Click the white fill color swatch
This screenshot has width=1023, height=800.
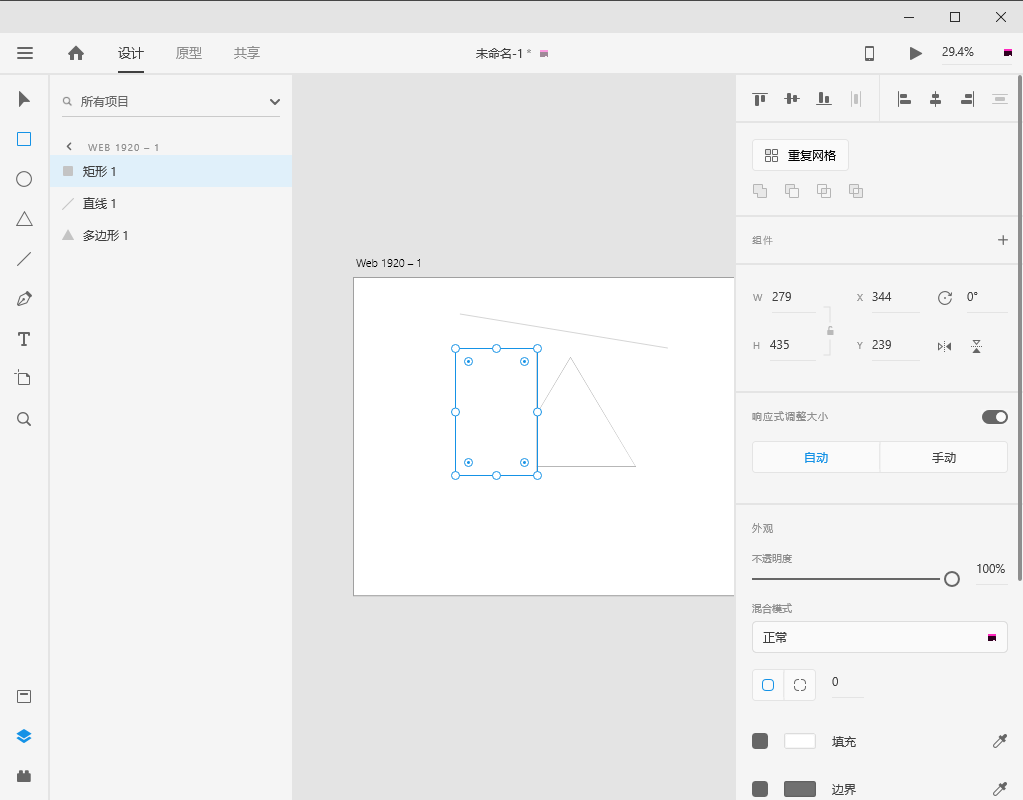click(x=800, y=741)
